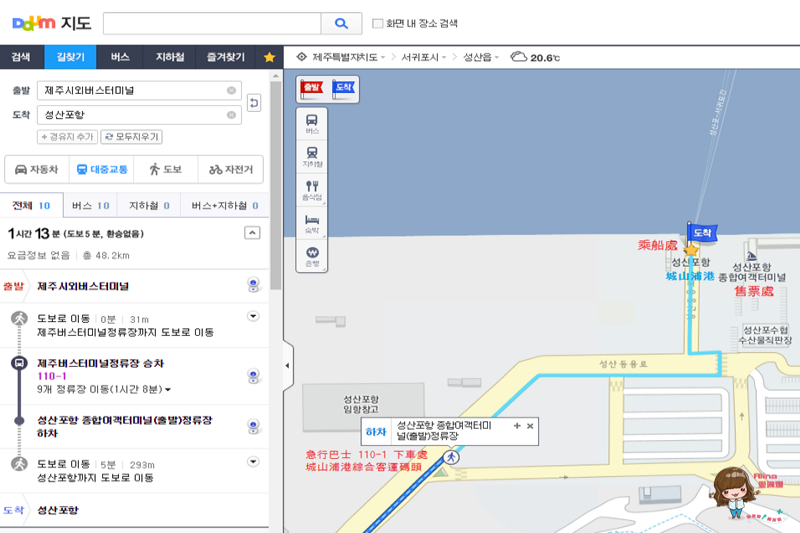
Task: Click the 도착 성산포항 row
Action: (x=134, y=510)
